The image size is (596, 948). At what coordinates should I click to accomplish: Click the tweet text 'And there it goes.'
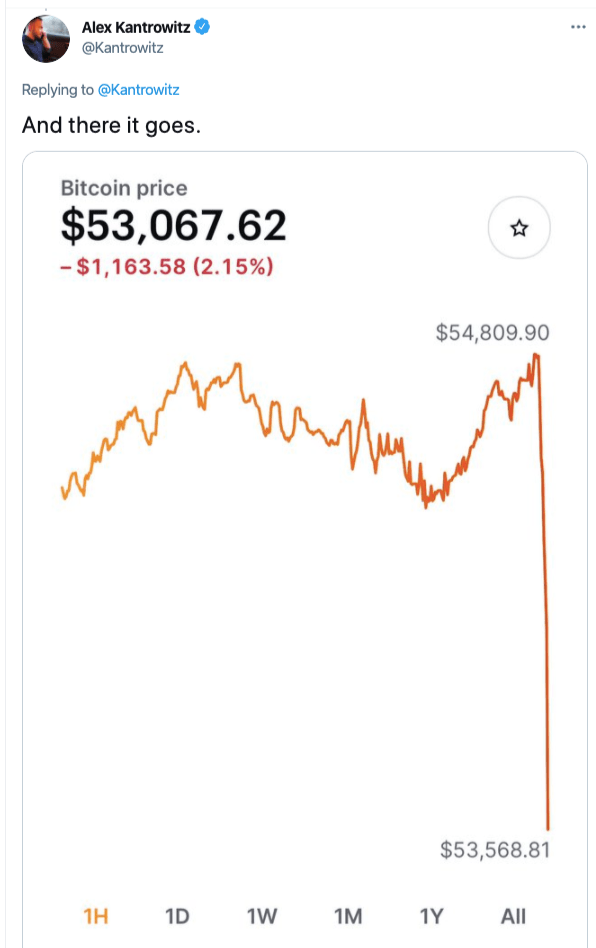click(111, 125)
